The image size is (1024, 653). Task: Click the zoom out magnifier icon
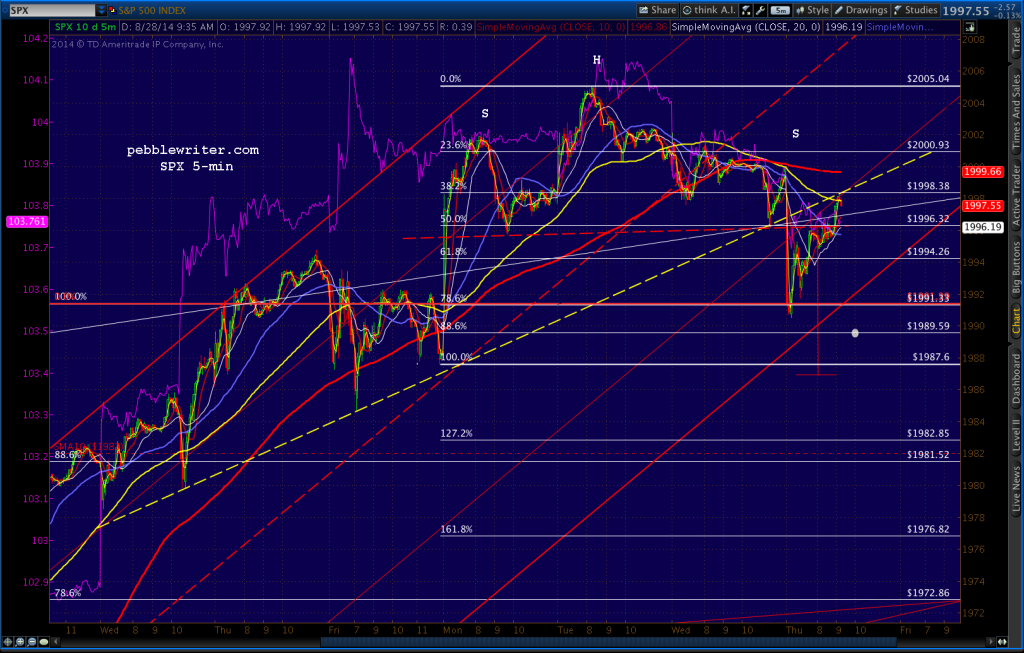pos(32,642)
